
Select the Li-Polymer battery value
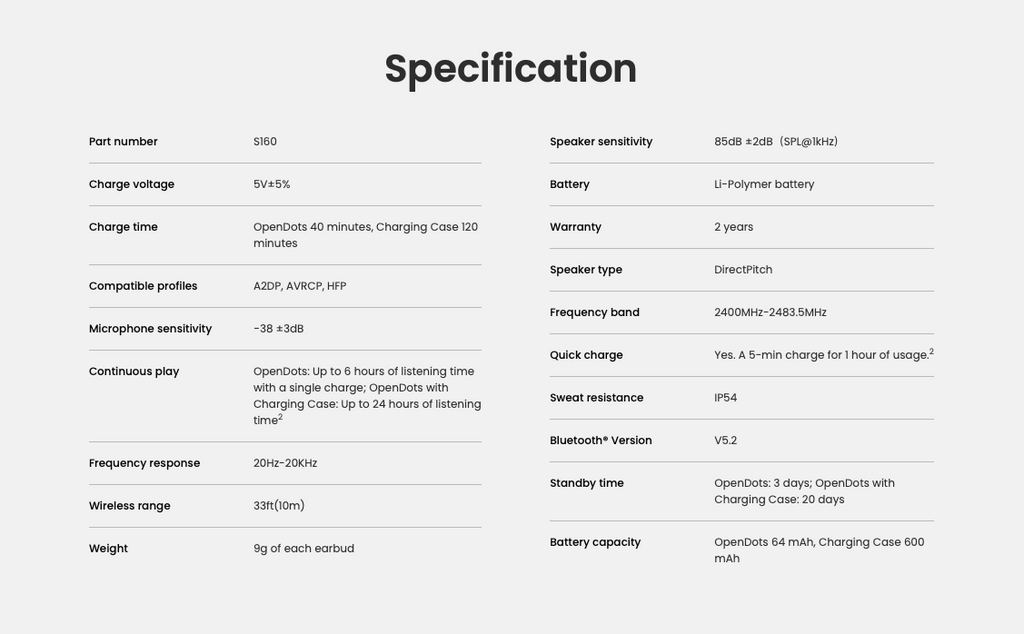764,184
